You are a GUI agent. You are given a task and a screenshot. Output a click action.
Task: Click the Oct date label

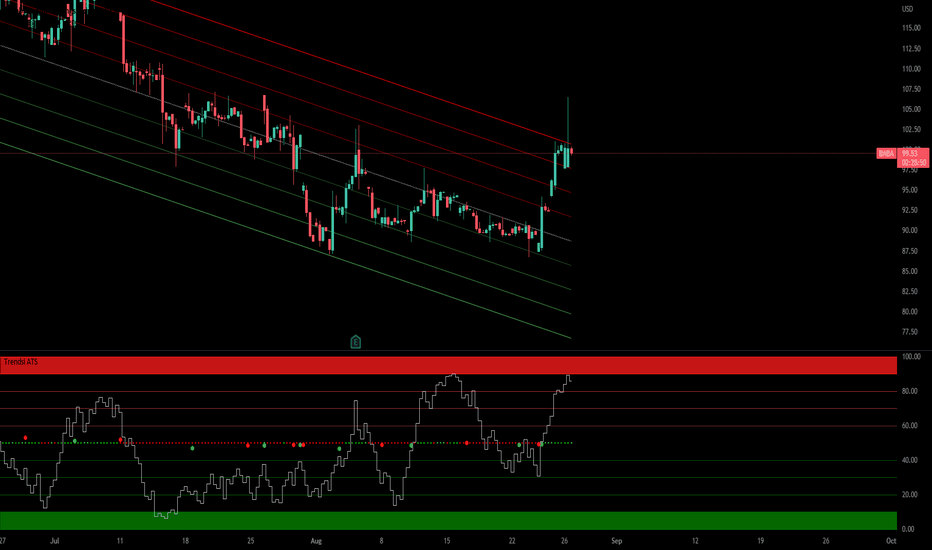click(890, 541)
